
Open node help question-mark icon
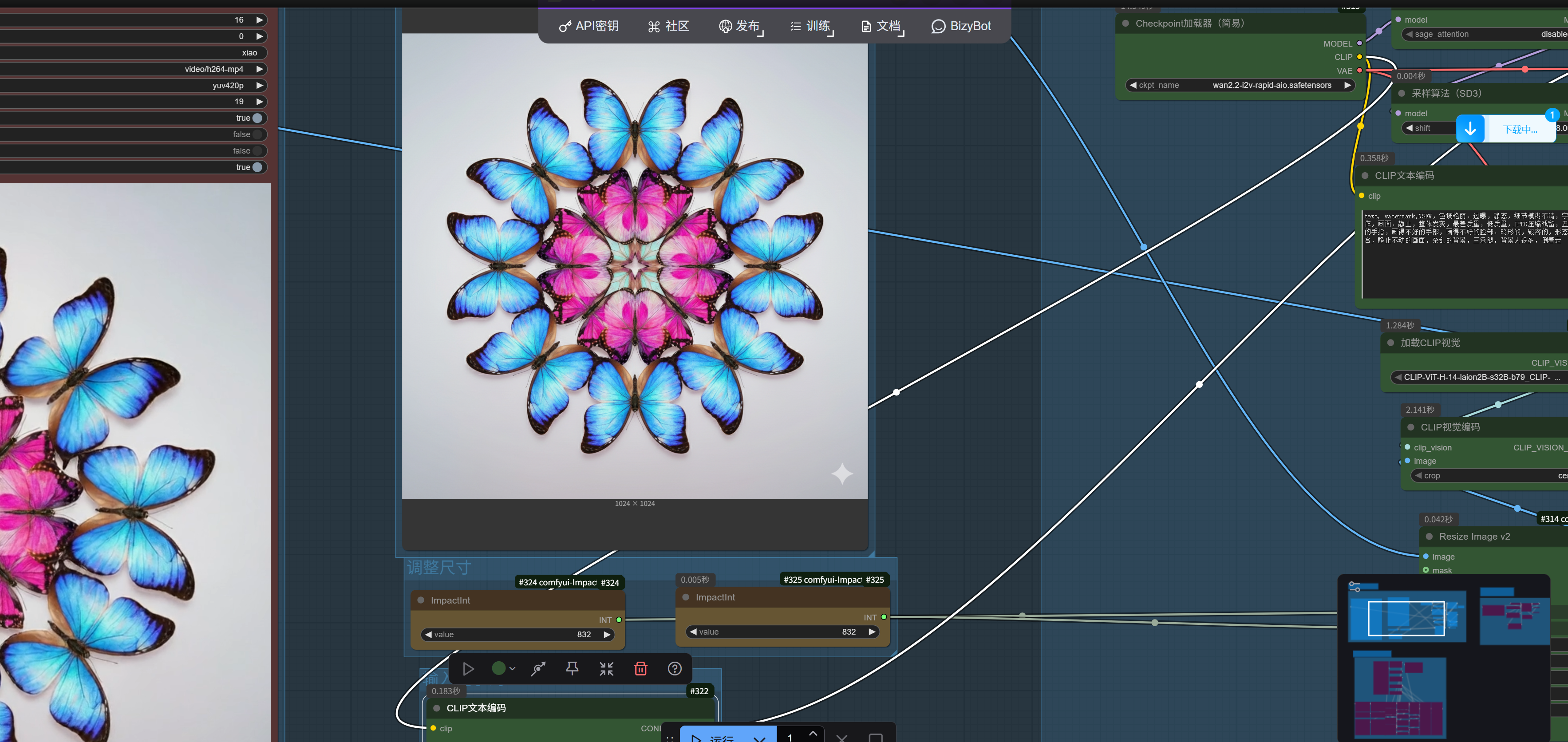pyautogui.click(x=675, y=668)
